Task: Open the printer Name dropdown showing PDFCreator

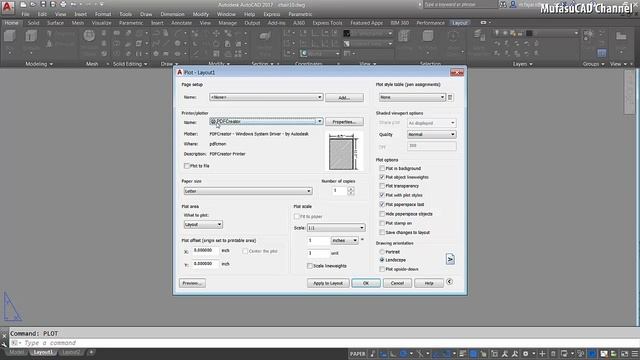Action: point(266,121)
